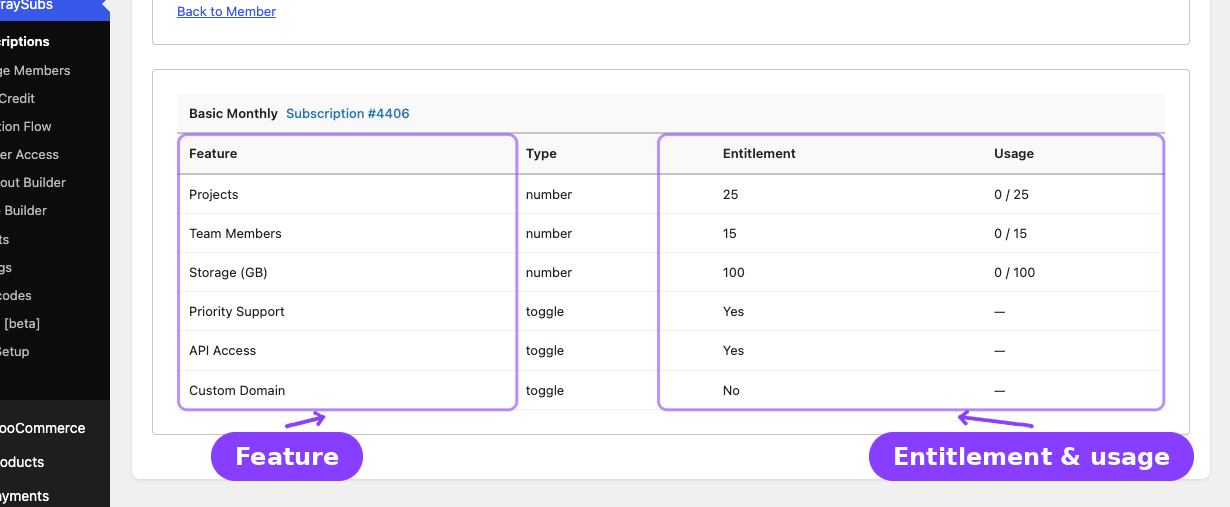
Task: Select the Custom Domain feature cell
Action: [x=237, y=390]
